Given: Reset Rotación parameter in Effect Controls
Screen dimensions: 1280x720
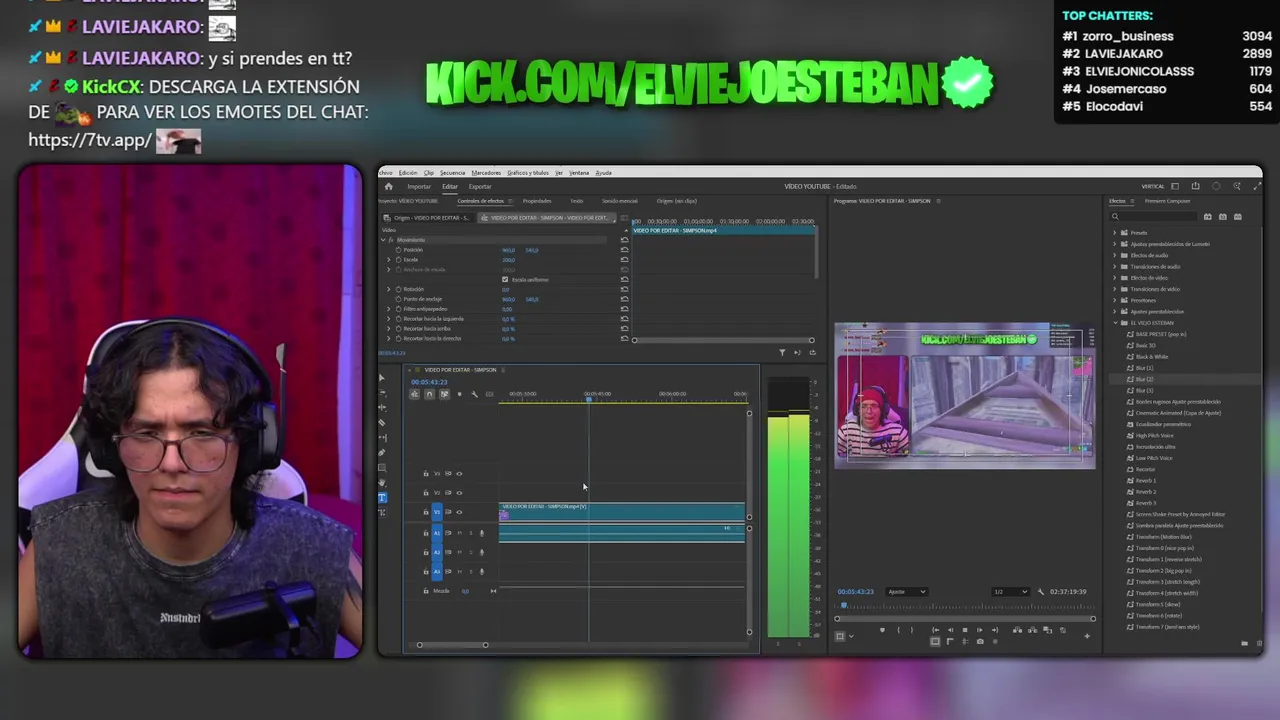Looking at the screenshot, I should pos(625,289).
